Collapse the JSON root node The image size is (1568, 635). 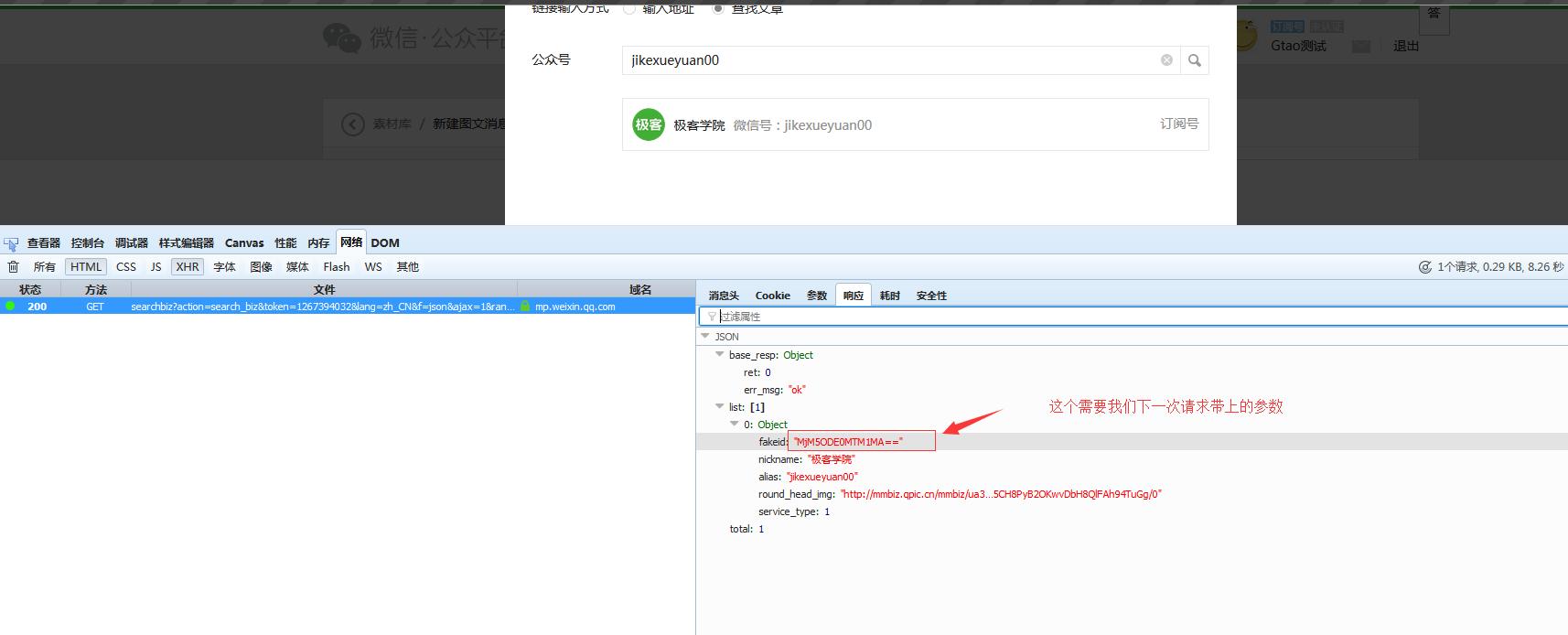pos(705,336)
